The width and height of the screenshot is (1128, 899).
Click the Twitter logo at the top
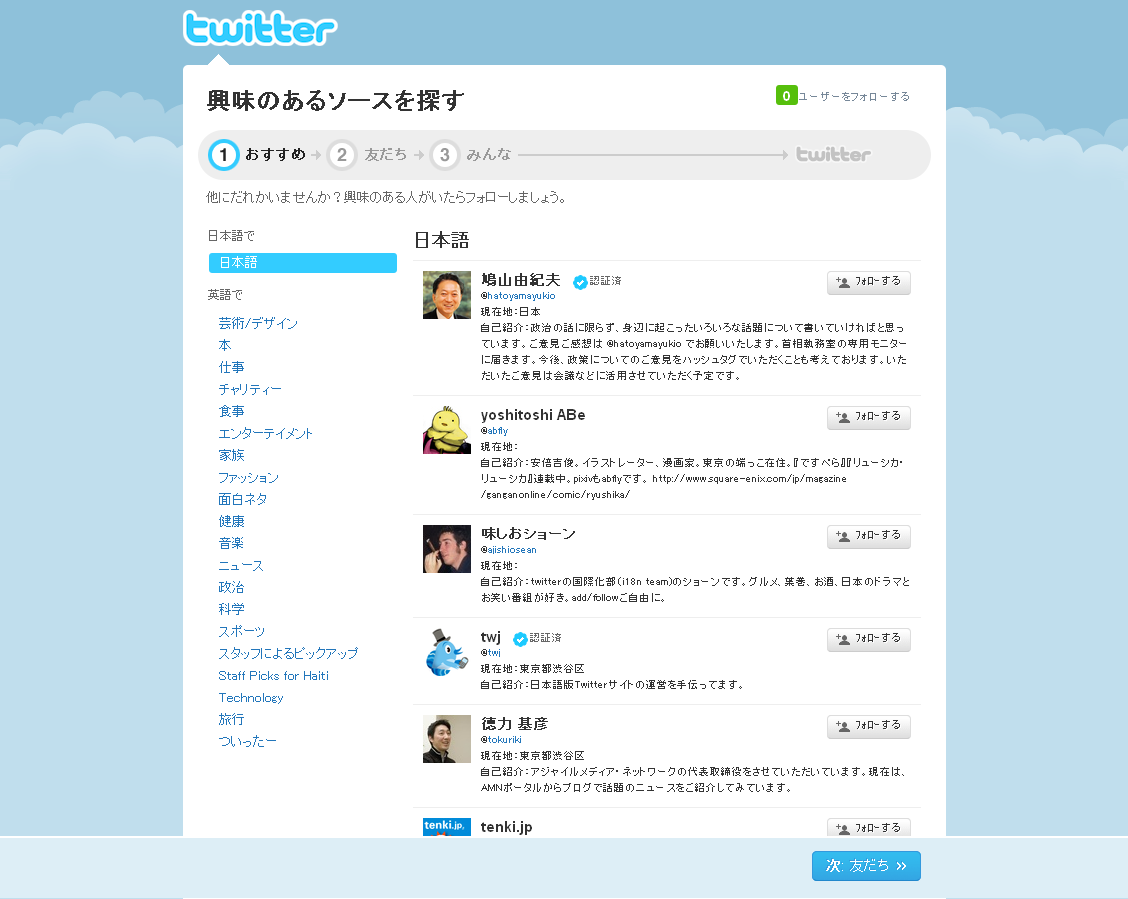point(260,29)
